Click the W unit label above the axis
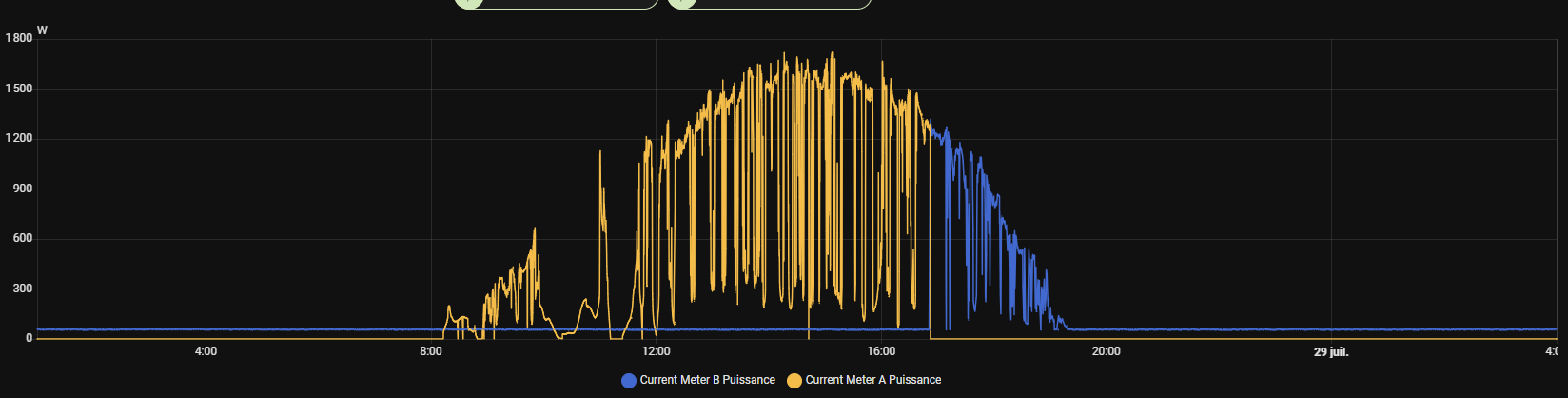Screen dimensions: 1568x398 [x=42, y=30]
